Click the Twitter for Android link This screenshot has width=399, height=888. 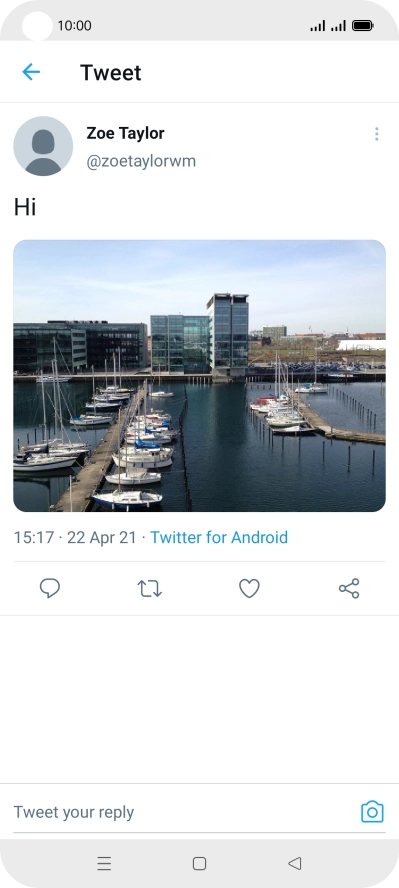pos(219,537)
